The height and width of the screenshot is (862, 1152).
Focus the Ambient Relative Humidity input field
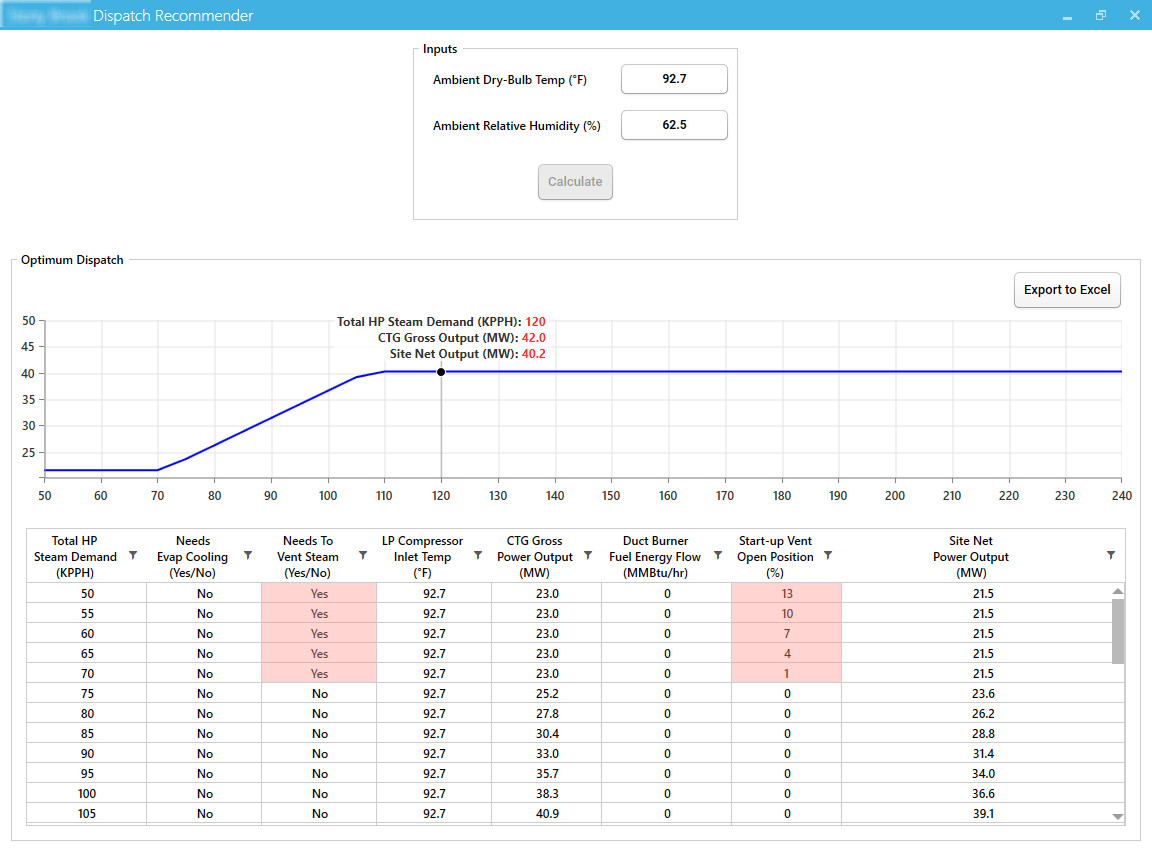[674, 125]
